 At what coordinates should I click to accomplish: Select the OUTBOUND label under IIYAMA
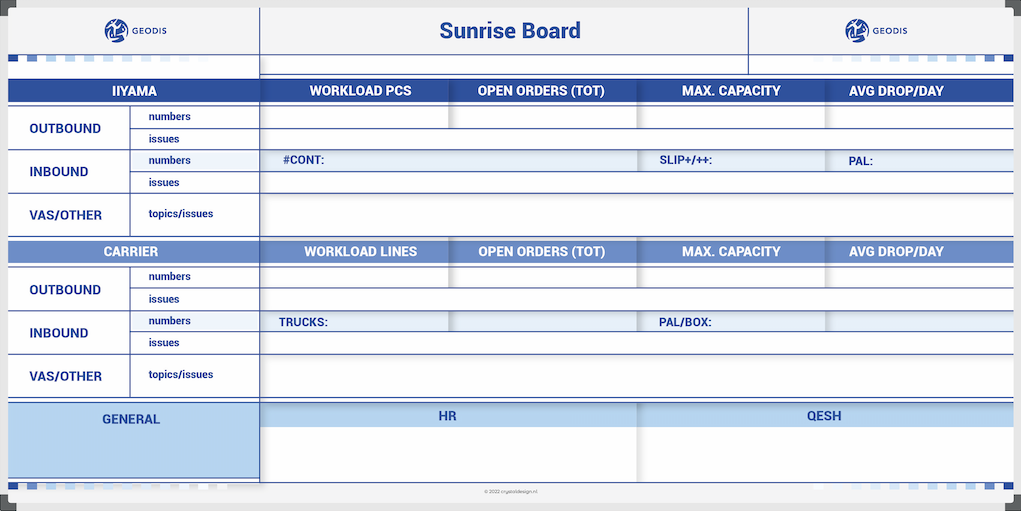click(x=65, y=128)
